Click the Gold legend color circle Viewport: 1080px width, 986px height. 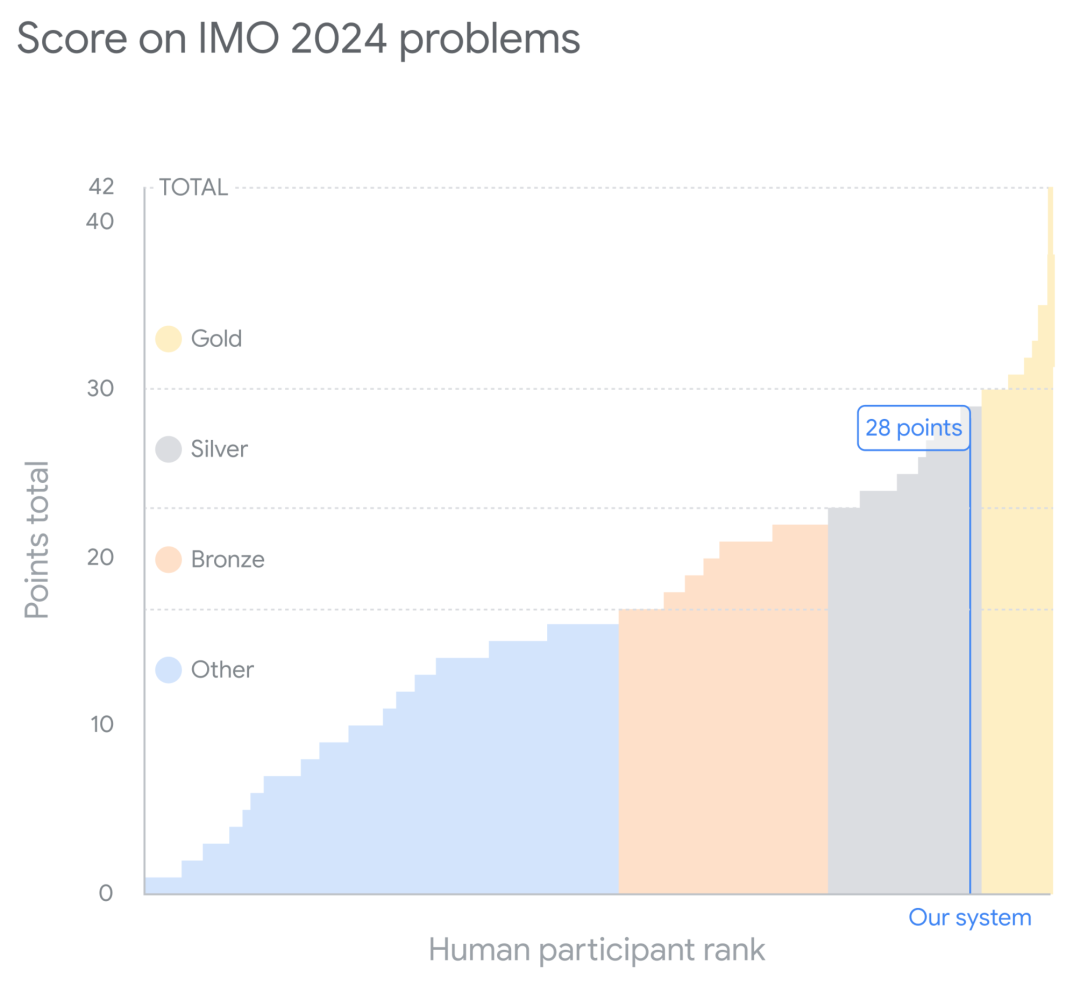[x=168, y=339]
